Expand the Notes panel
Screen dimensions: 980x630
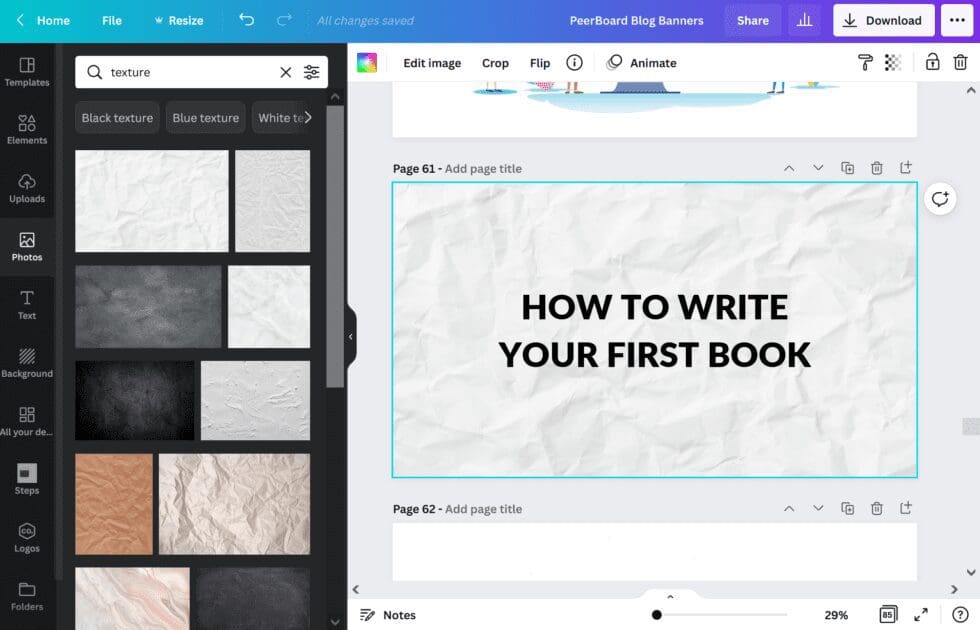pos(388,615)
